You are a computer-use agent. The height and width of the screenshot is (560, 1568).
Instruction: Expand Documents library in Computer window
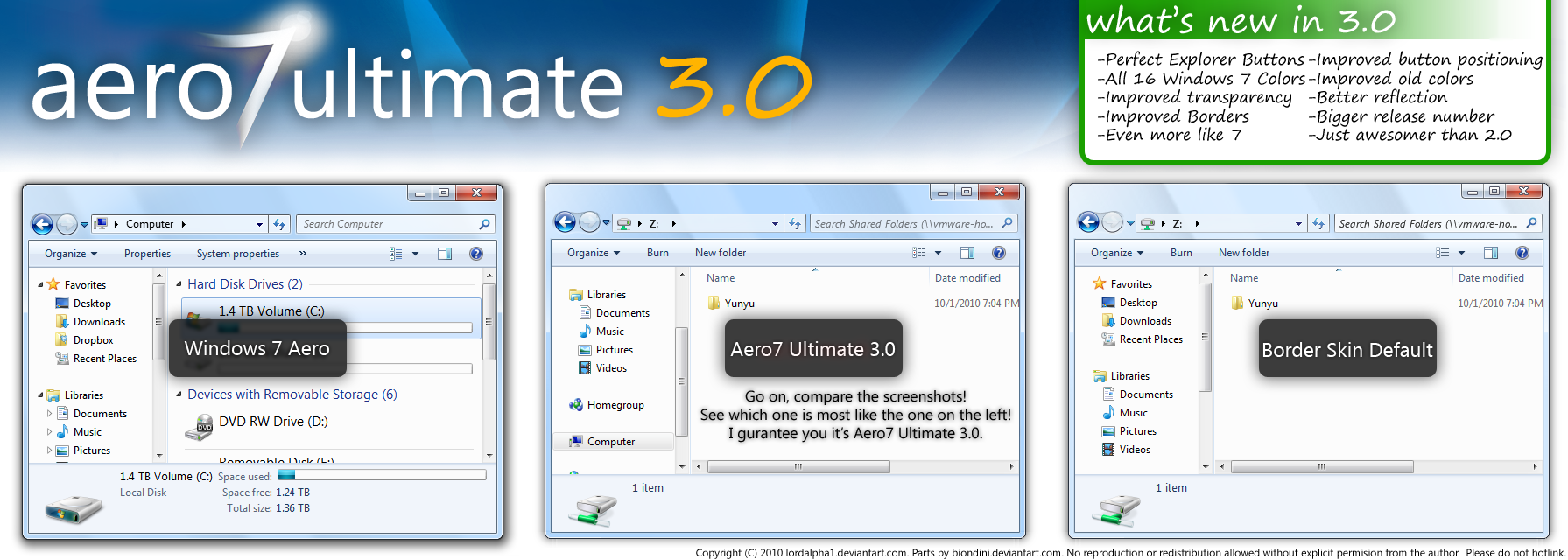49,414
